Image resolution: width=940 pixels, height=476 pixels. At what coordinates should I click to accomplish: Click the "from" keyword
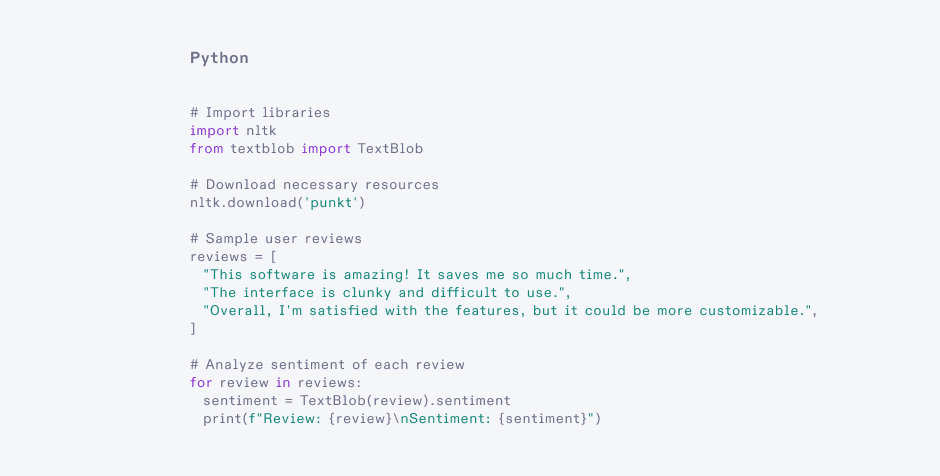point(206,148)
